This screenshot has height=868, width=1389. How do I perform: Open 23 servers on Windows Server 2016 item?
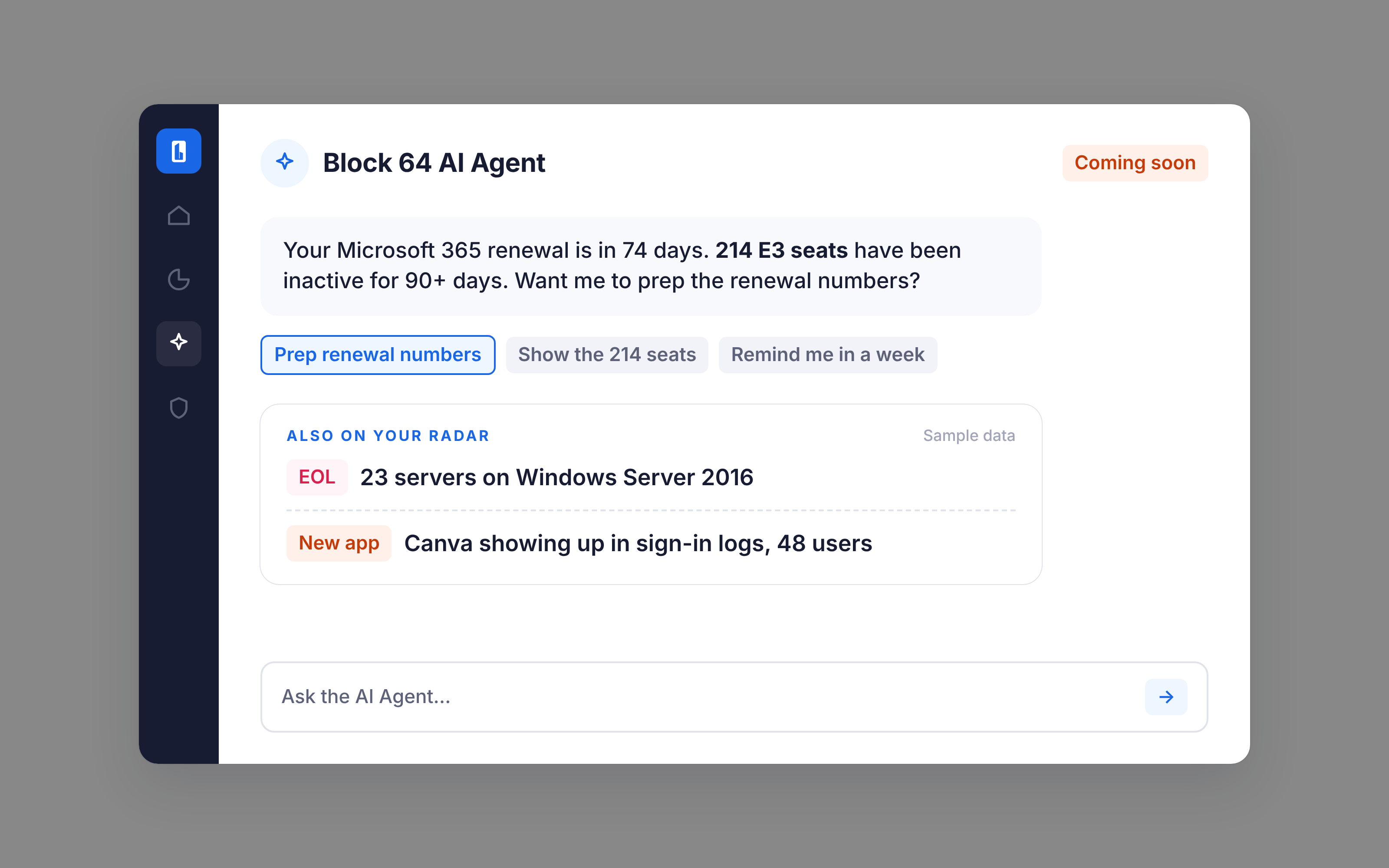click(x=651, y=477)
